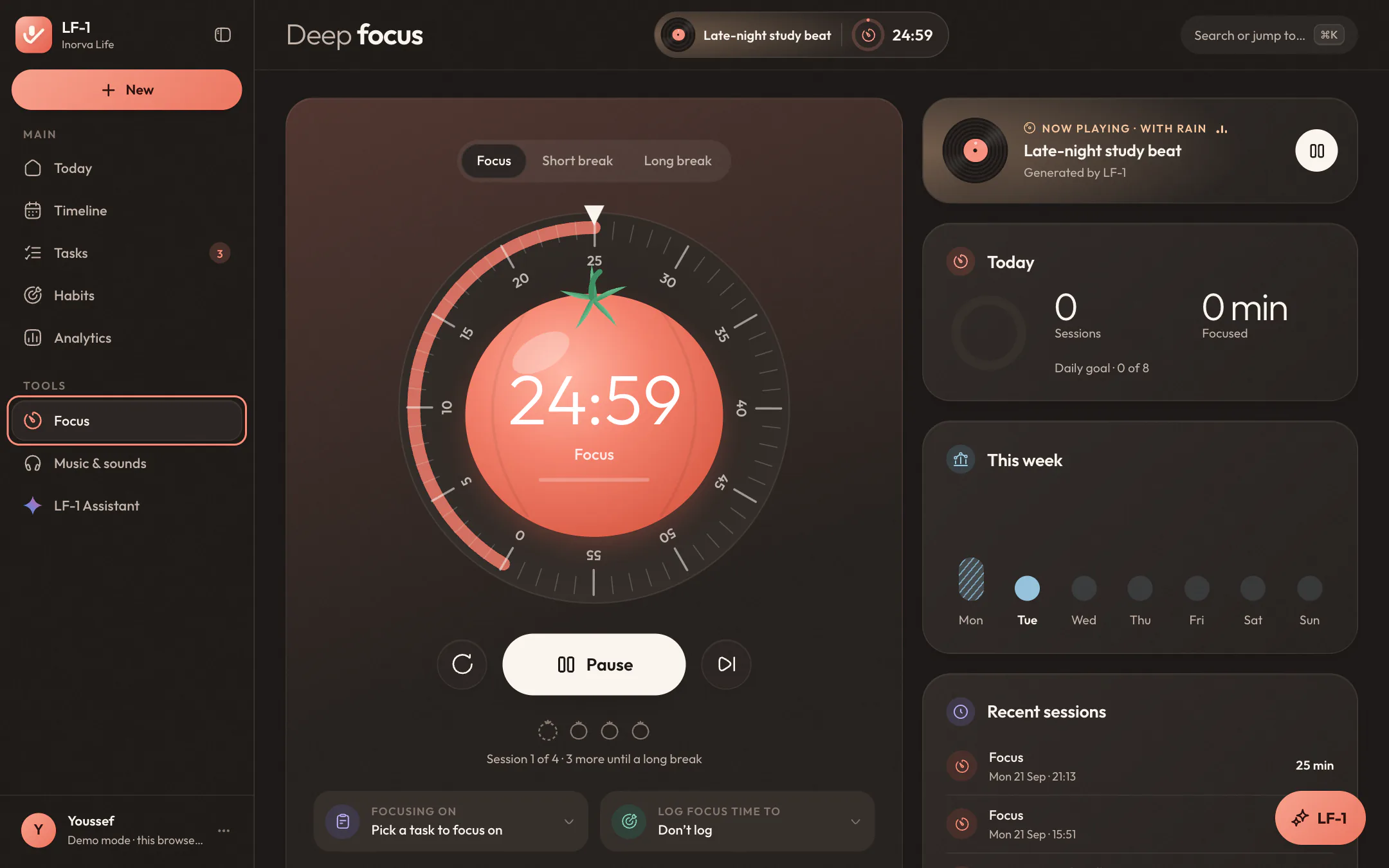Viewport: 1389px width, 868px height.
Task: Select the Mon bar in This week
Action: pyautogui.click(x=971, y=579)
